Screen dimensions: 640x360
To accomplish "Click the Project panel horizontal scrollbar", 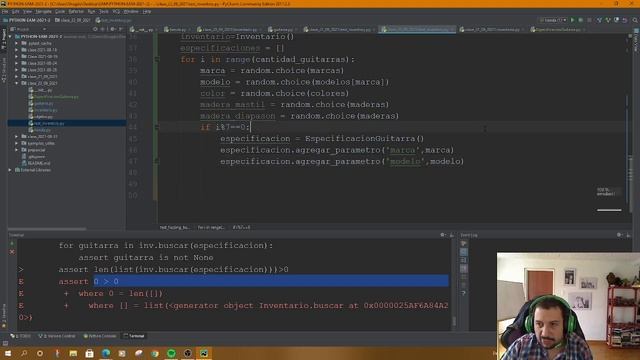I will pos(47,229).
